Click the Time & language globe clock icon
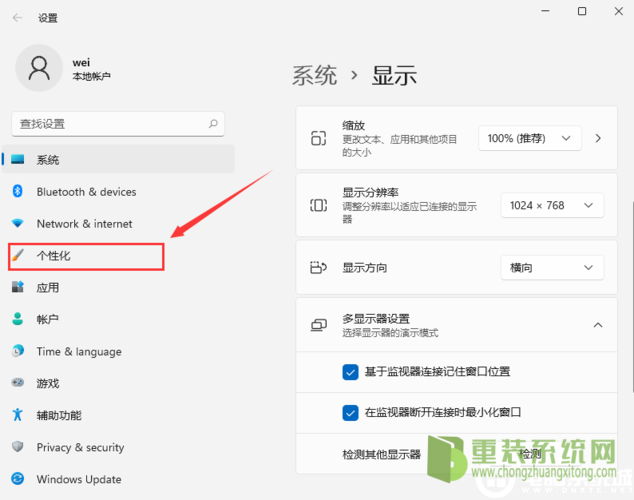Screen dimensions: 634x500 pos(18,351)
